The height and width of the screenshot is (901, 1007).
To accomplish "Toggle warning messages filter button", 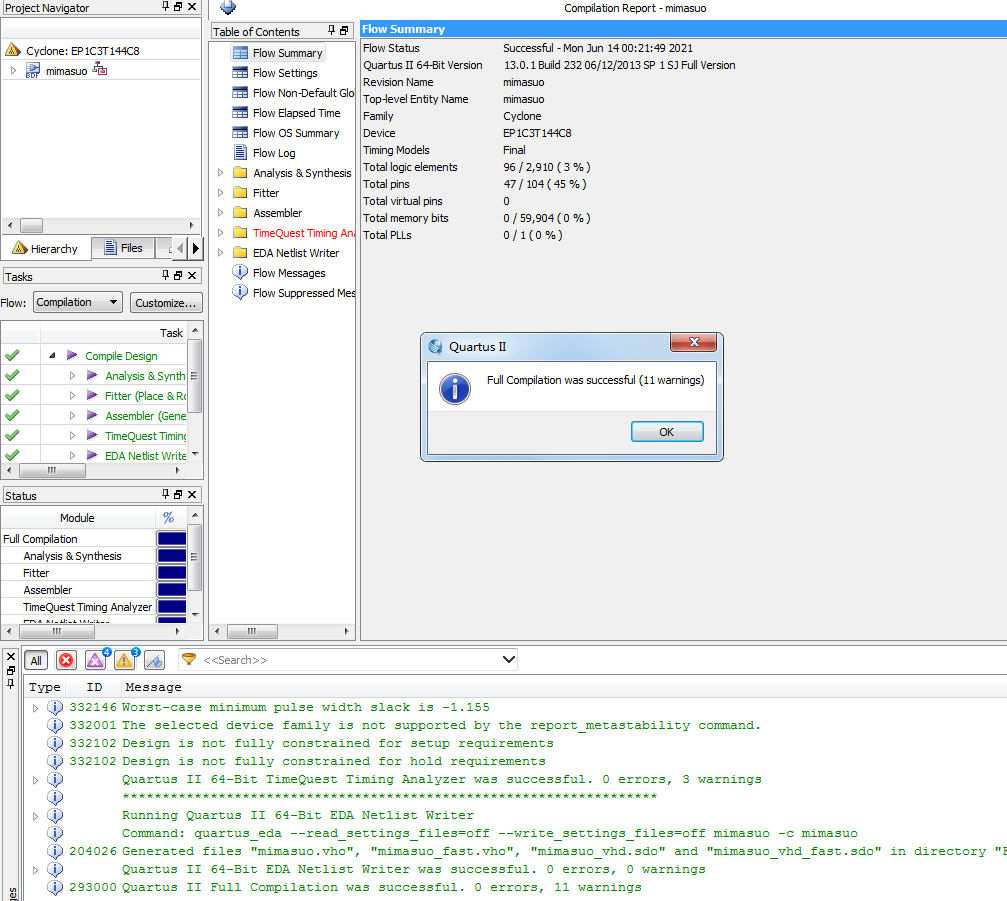I will (x=124, y=660).
